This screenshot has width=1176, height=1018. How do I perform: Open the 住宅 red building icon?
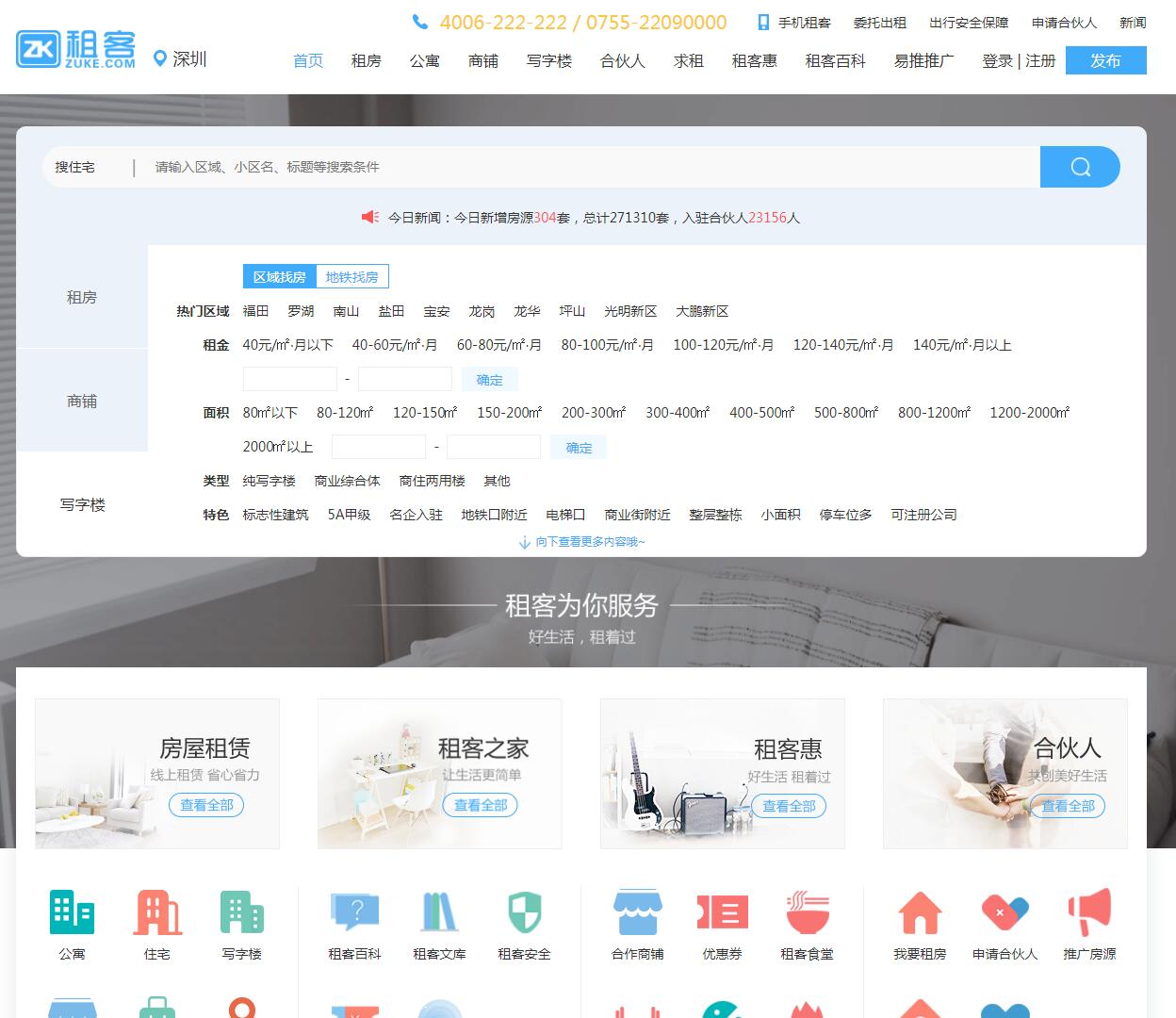point(157,911)
